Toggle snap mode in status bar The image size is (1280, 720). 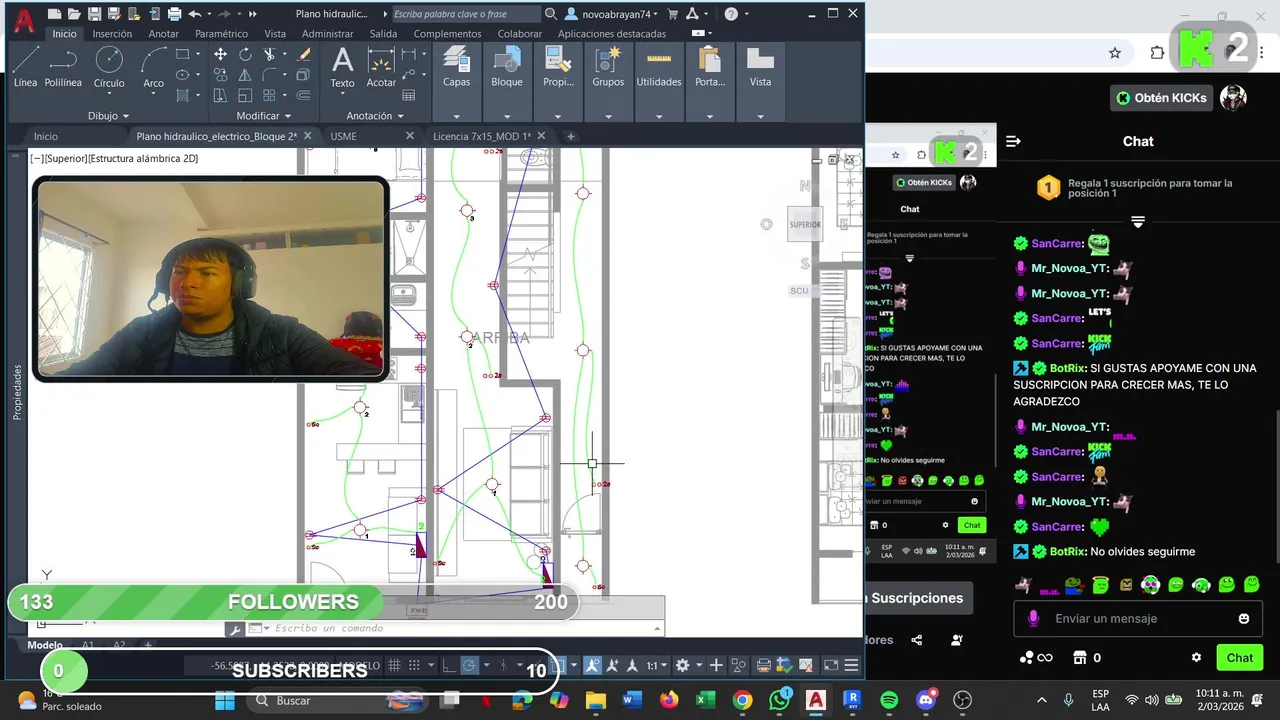(x=416, y=665)
